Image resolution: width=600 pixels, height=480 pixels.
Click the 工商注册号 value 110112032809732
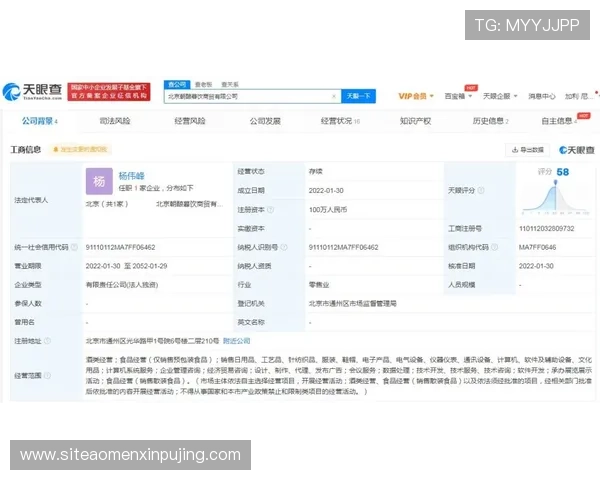click(547, 229)
